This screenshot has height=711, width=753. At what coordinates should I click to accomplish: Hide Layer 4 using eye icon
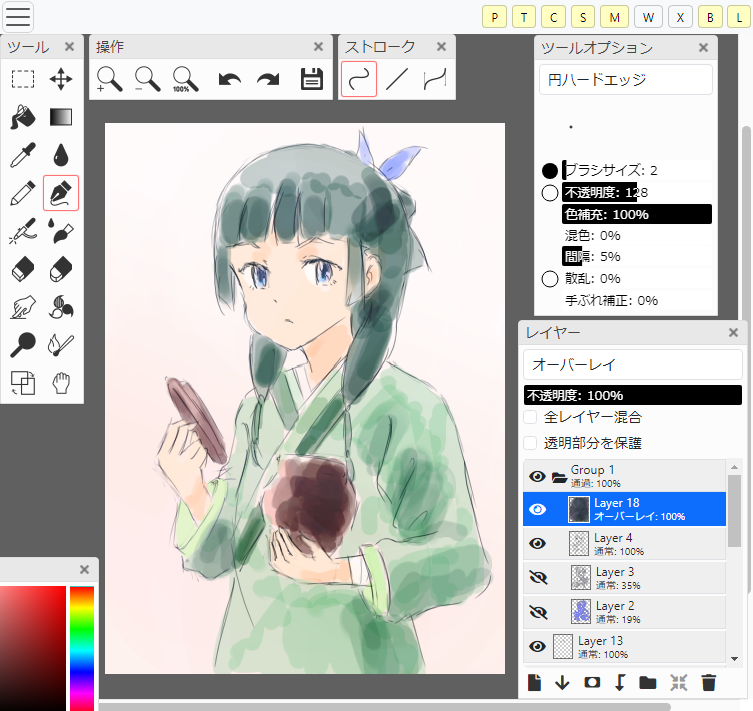point(537,543)
